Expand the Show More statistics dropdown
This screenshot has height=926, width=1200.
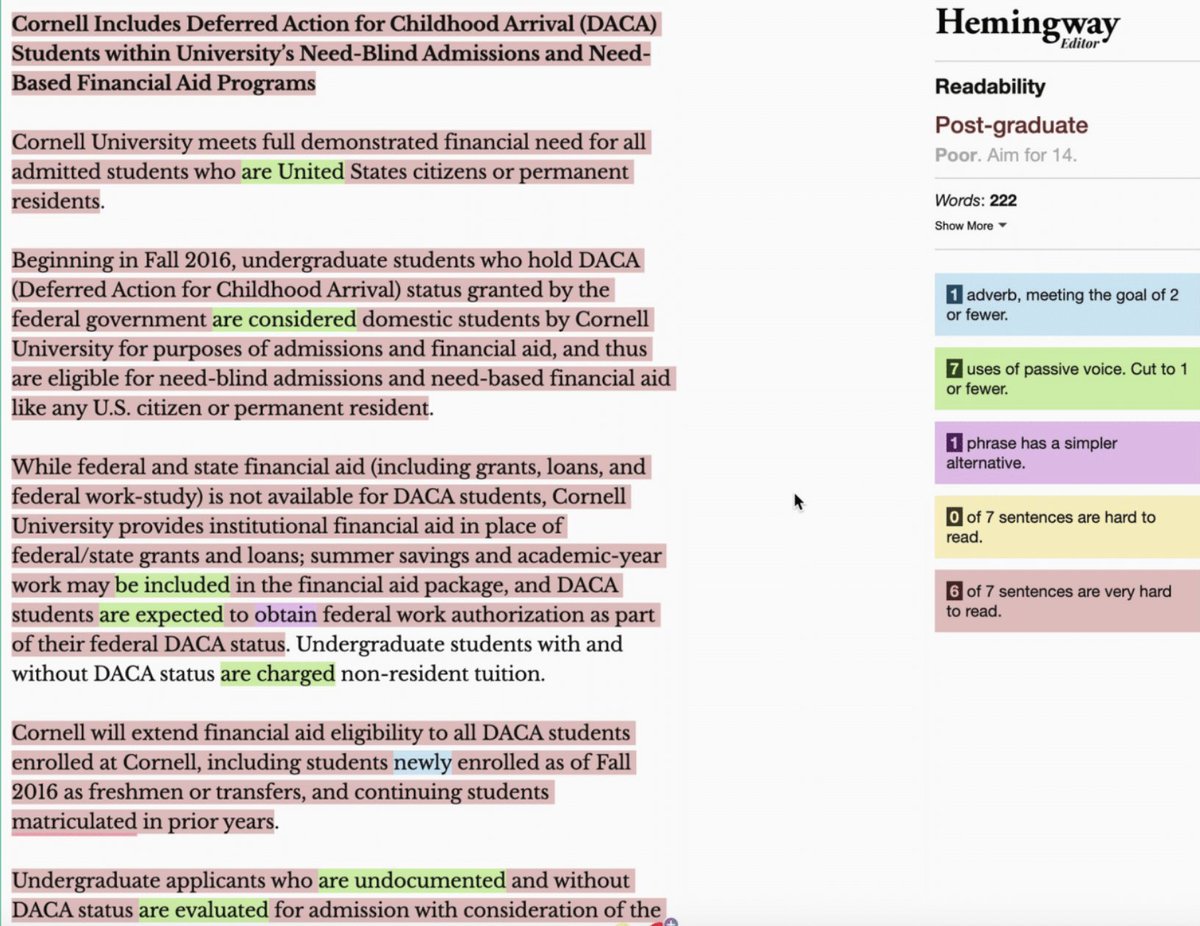click(970, 226)
